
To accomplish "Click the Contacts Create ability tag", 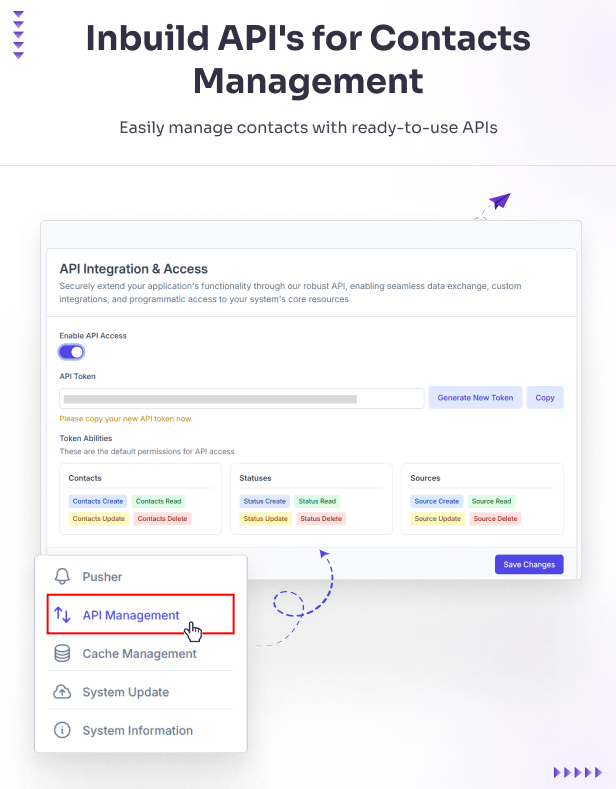I will click(x=98, y=501).
